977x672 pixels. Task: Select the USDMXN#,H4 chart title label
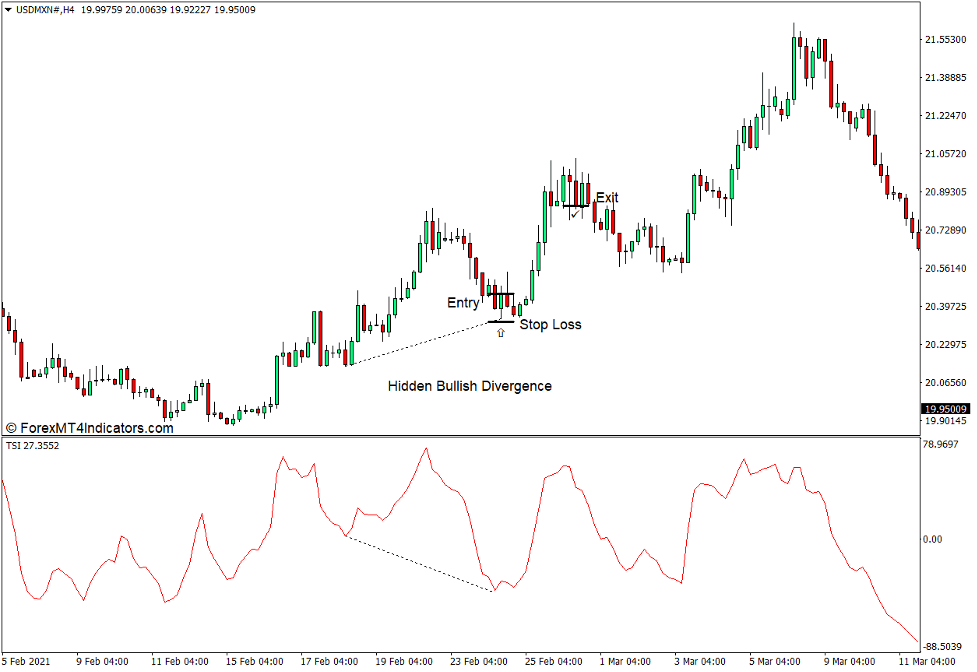click(47, 8)
